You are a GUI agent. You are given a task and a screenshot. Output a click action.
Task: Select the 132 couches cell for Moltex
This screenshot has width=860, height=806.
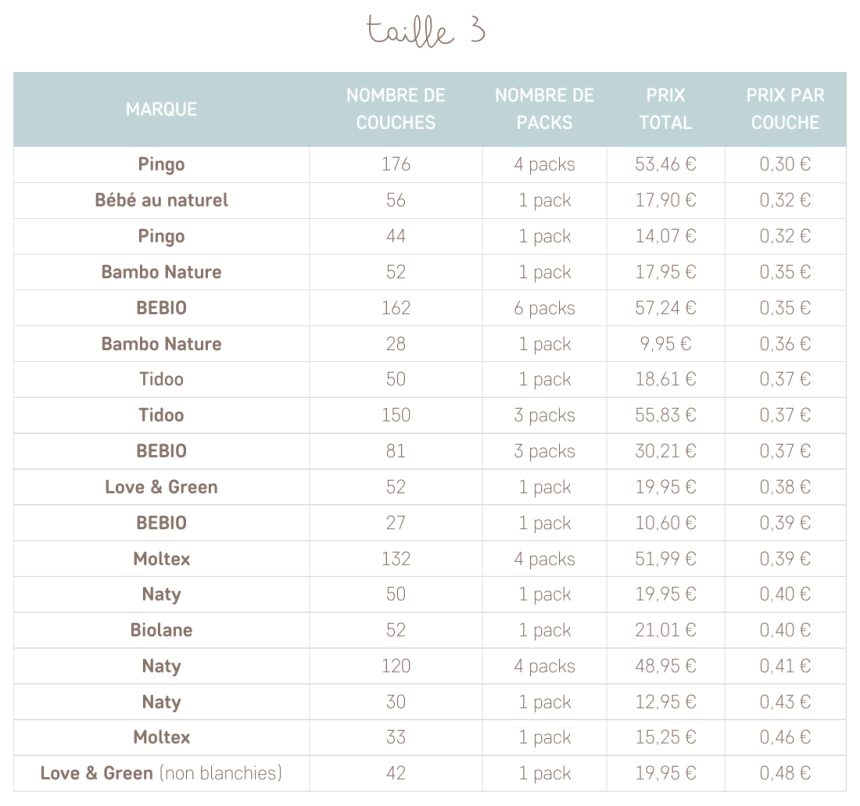click(395, 559)
